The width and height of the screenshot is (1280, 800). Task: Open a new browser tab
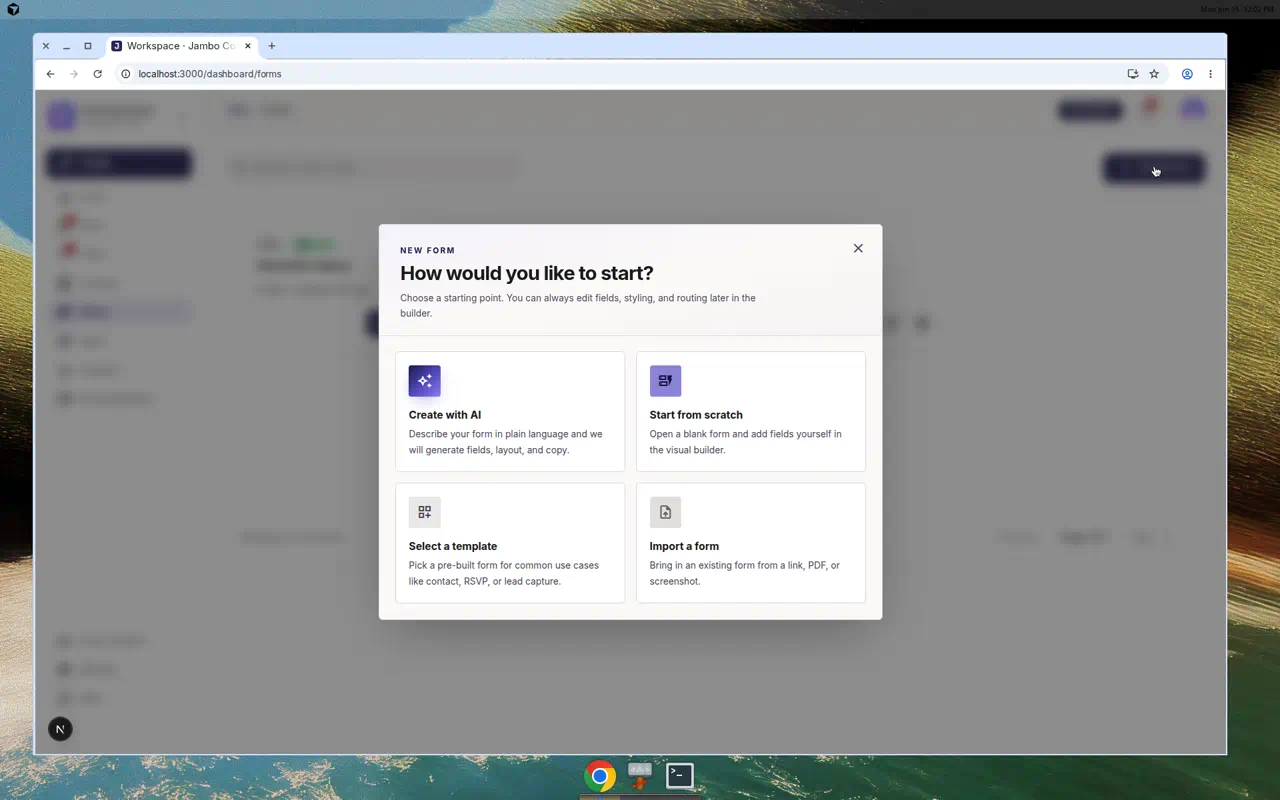[x=271, y=46]
